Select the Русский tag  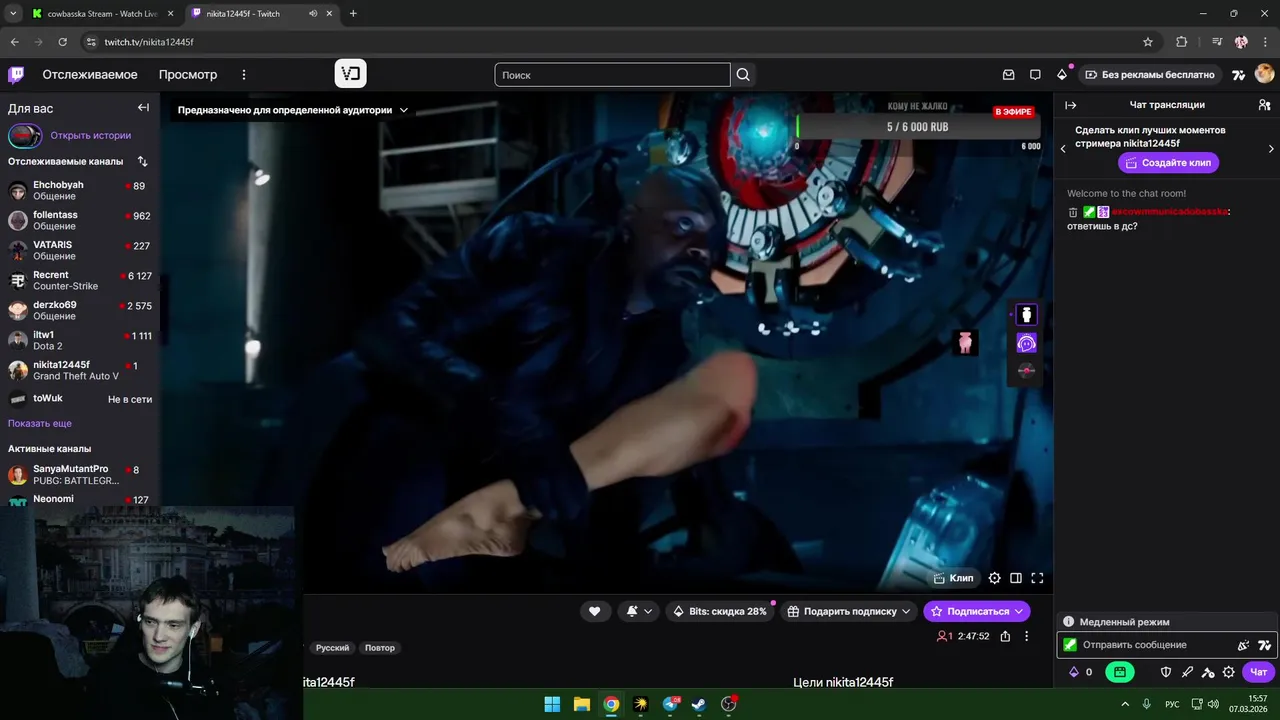[x=332, y=648]
